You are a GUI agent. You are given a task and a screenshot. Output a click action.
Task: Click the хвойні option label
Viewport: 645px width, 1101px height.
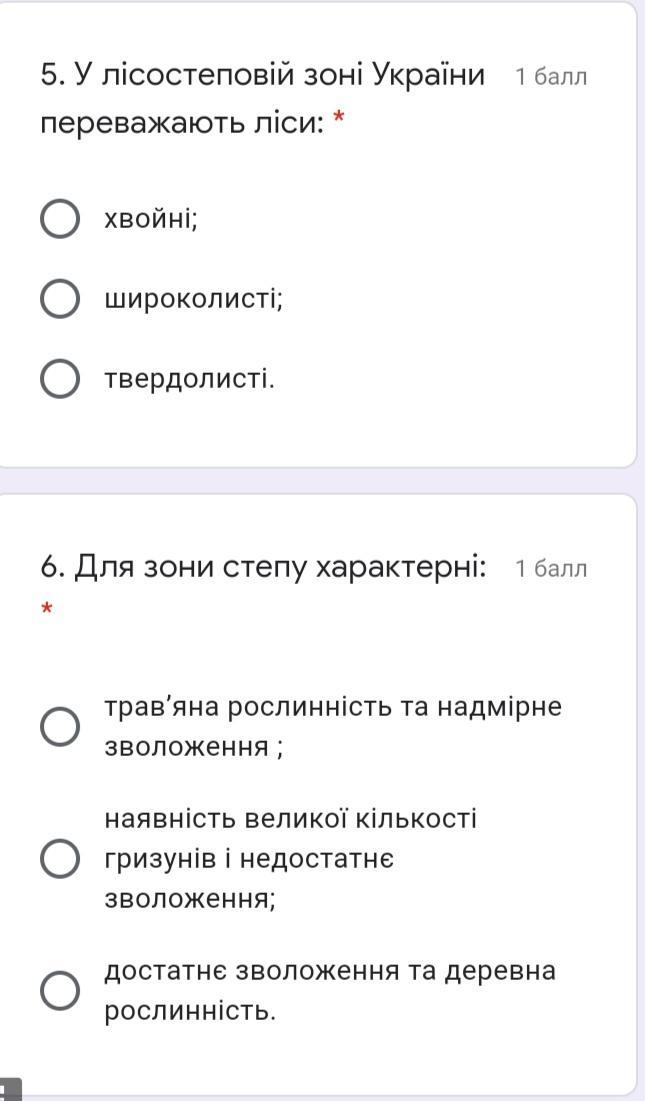tap(151, 219)
